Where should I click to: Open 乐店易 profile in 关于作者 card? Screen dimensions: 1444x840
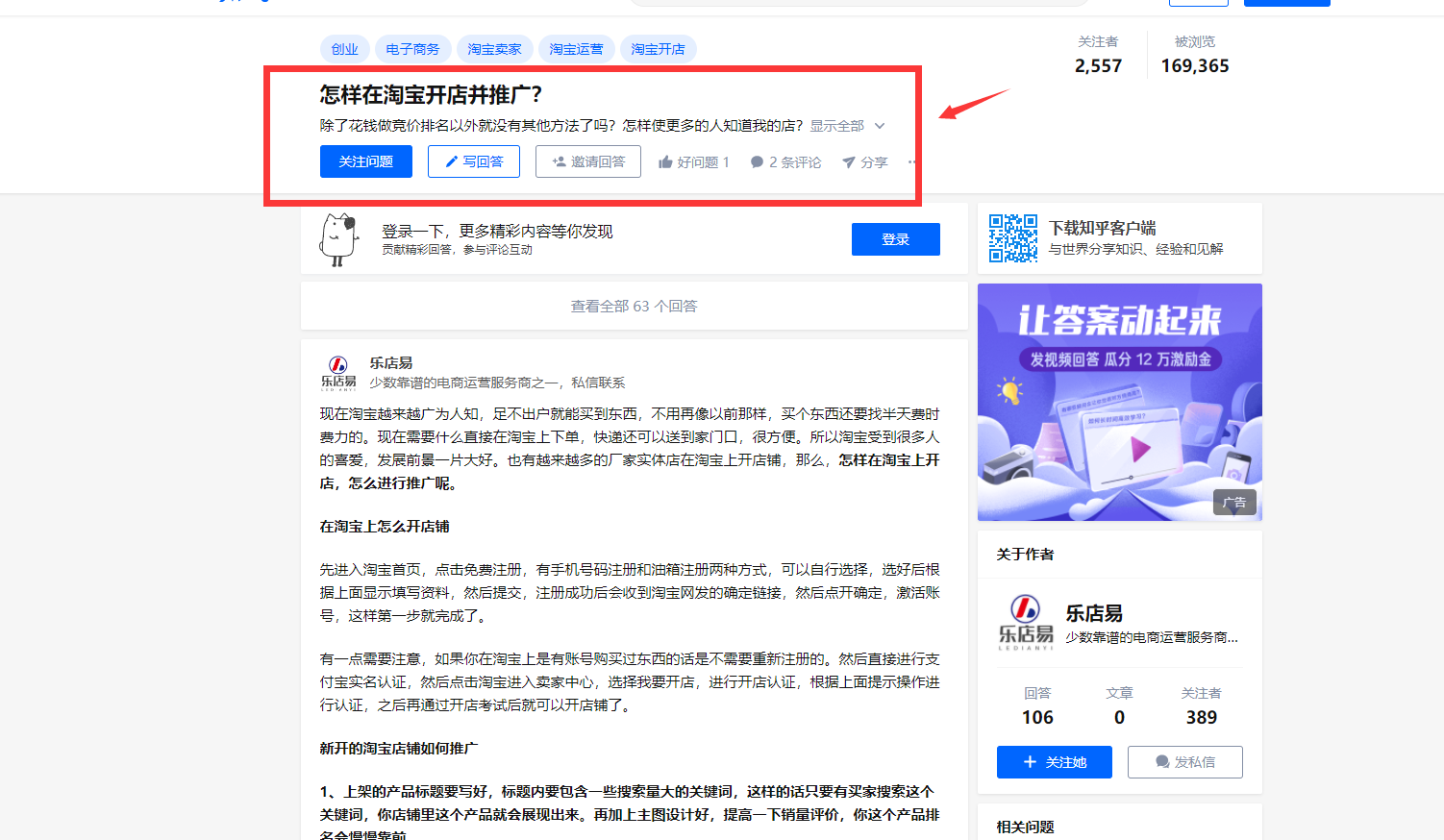[x=1094, y=613]
